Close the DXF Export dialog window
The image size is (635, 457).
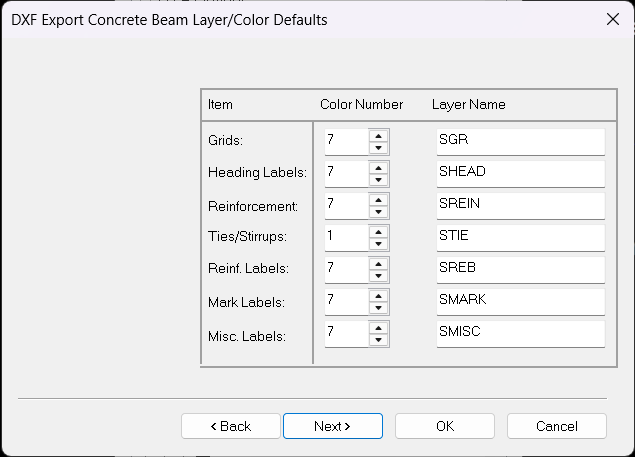[613, 19]
